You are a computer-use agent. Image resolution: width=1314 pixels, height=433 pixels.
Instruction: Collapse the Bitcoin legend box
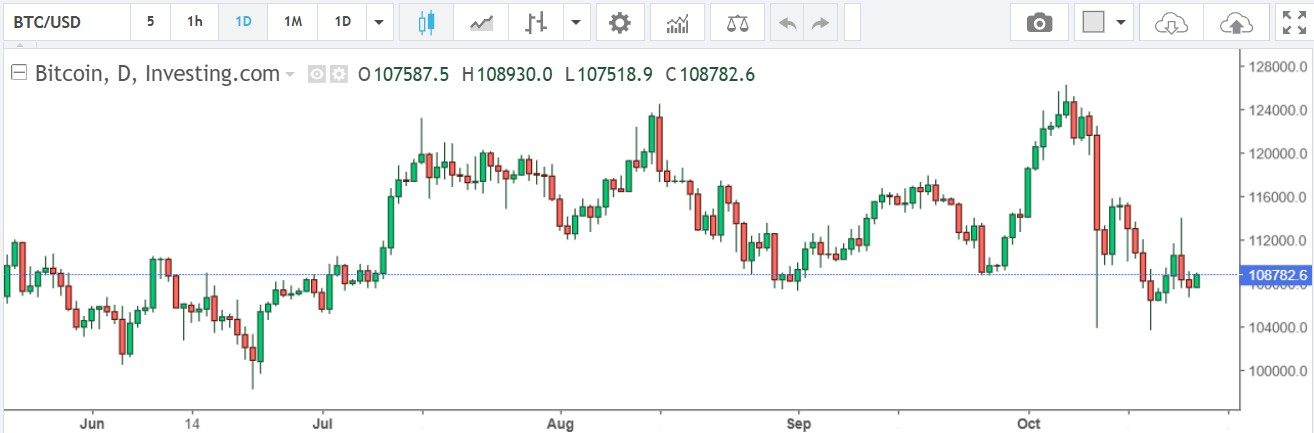click(18, 73)
